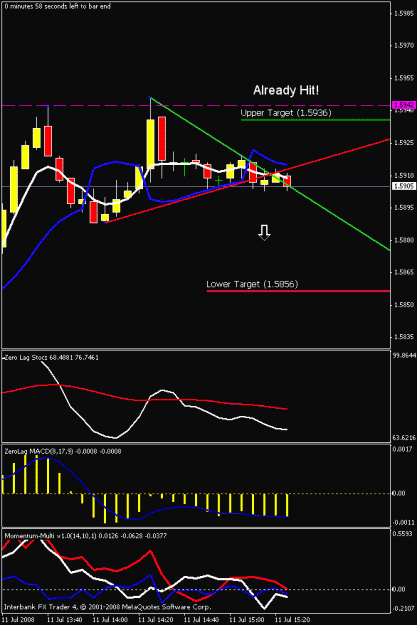Select the ZeroLag MACD(8,17,9) indicator label

click(63, 451)
